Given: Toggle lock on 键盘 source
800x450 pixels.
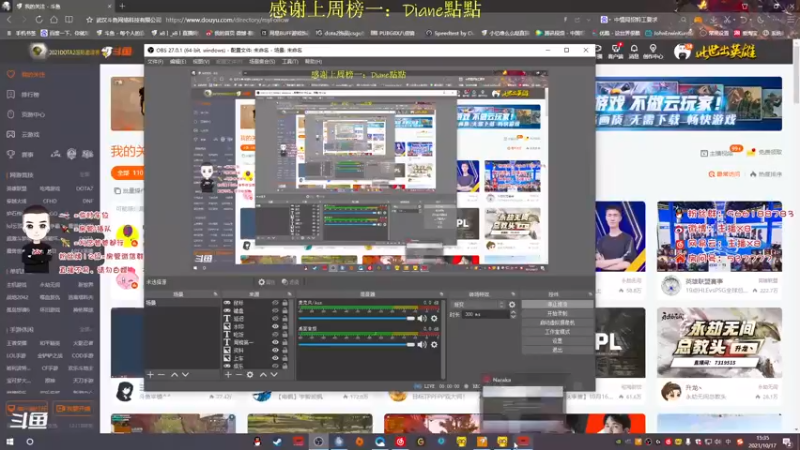Looking at the screenshot, I should tap(285, 311).
